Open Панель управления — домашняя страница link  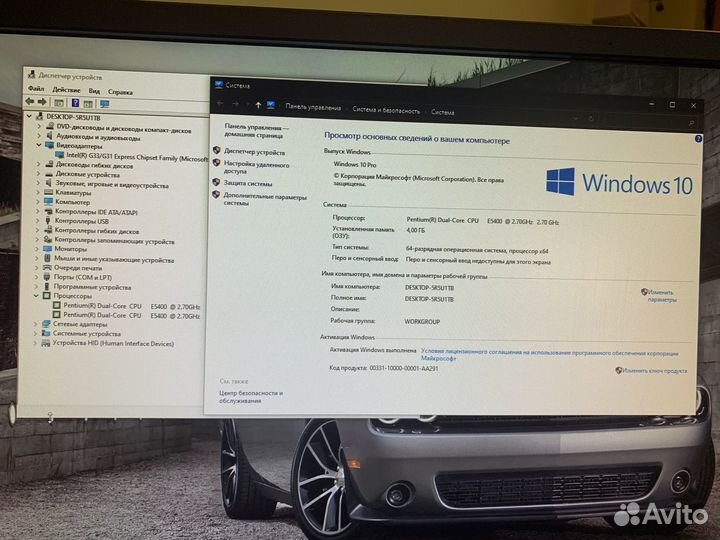[x=256, y=130]
